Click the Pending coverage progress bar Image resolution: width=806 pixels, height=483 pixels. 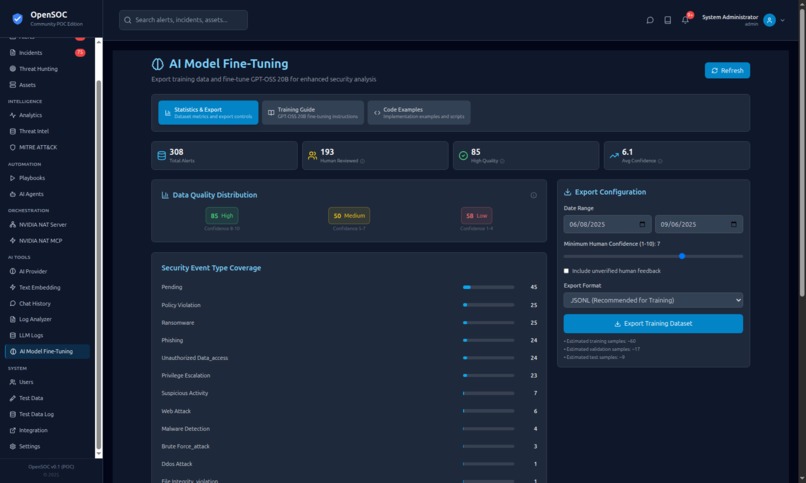coord(488,287)
